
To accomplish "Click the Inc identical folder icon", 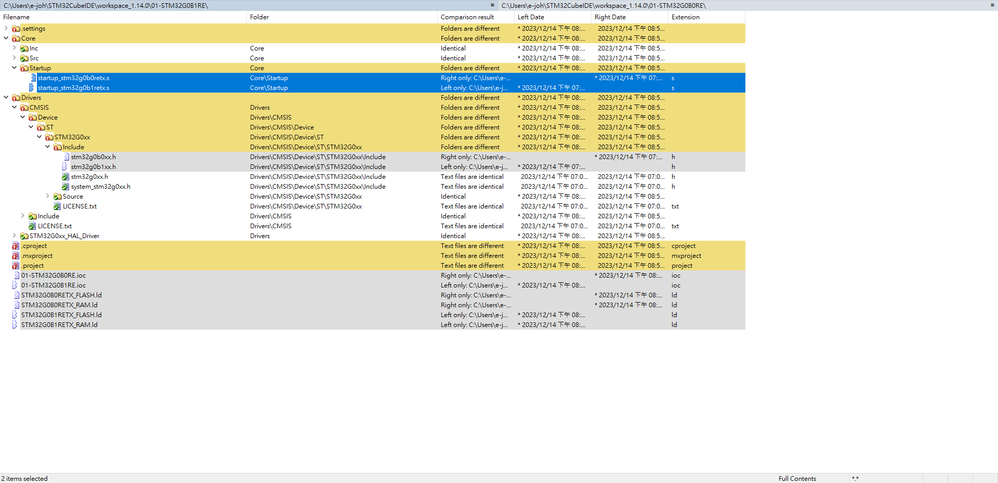I will click(24, 48).
